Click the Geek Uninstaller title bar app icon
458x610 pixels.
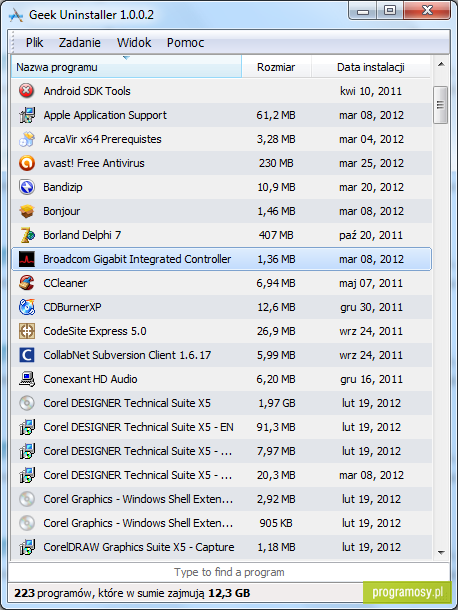[16, 15]
